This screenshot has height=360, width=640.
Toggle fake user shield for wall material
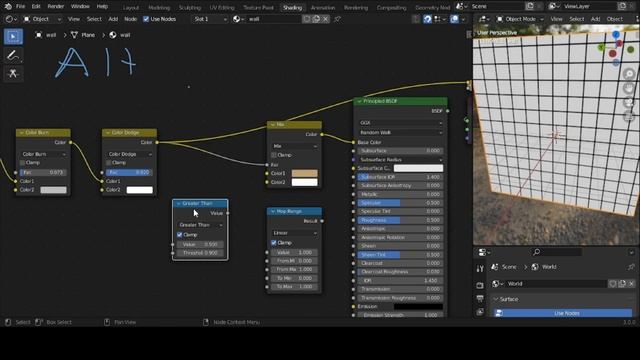(x=307, y=19)
